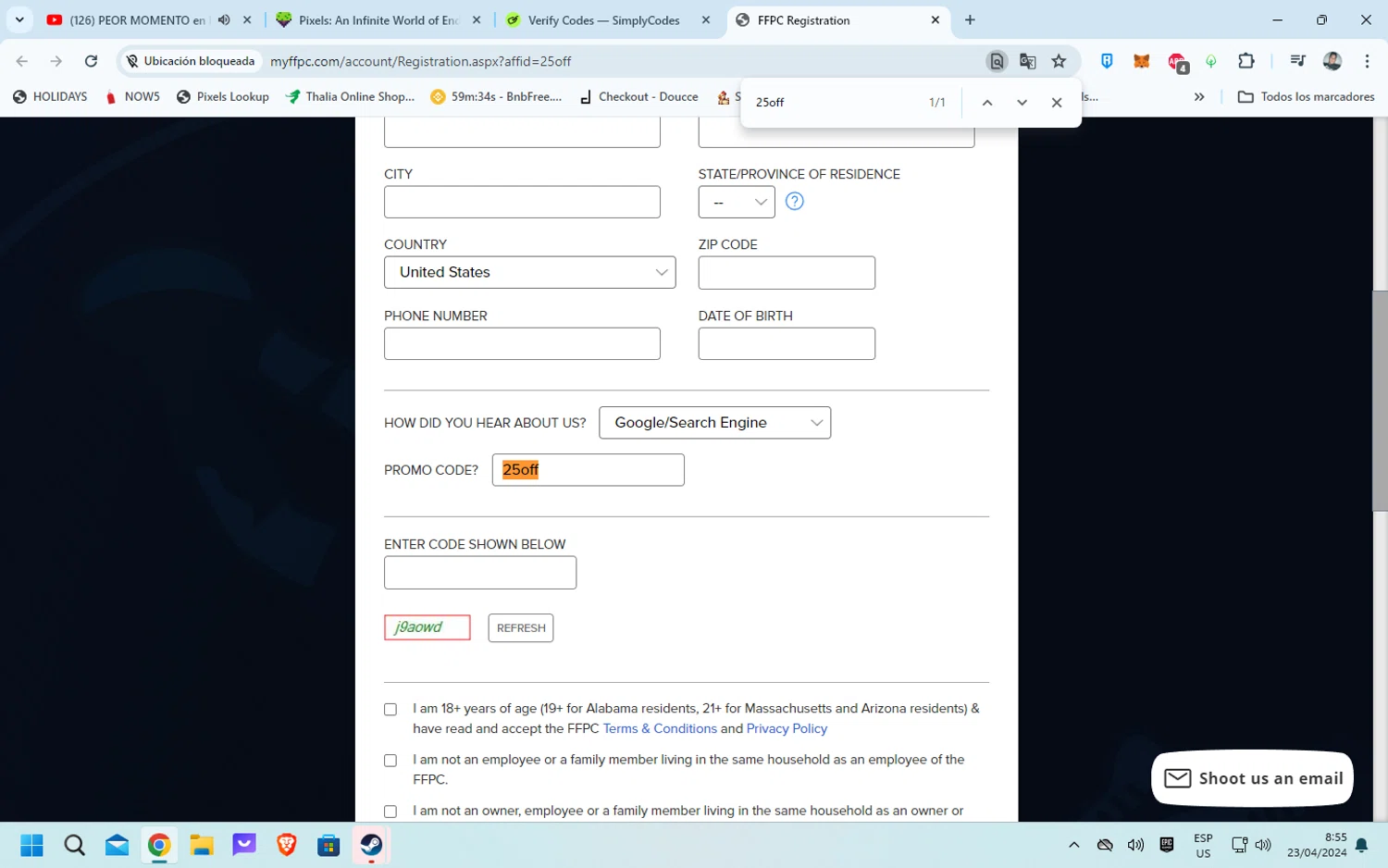
Task: Show hidden bookmarks with double chevron
Action: pos(1199,96)
